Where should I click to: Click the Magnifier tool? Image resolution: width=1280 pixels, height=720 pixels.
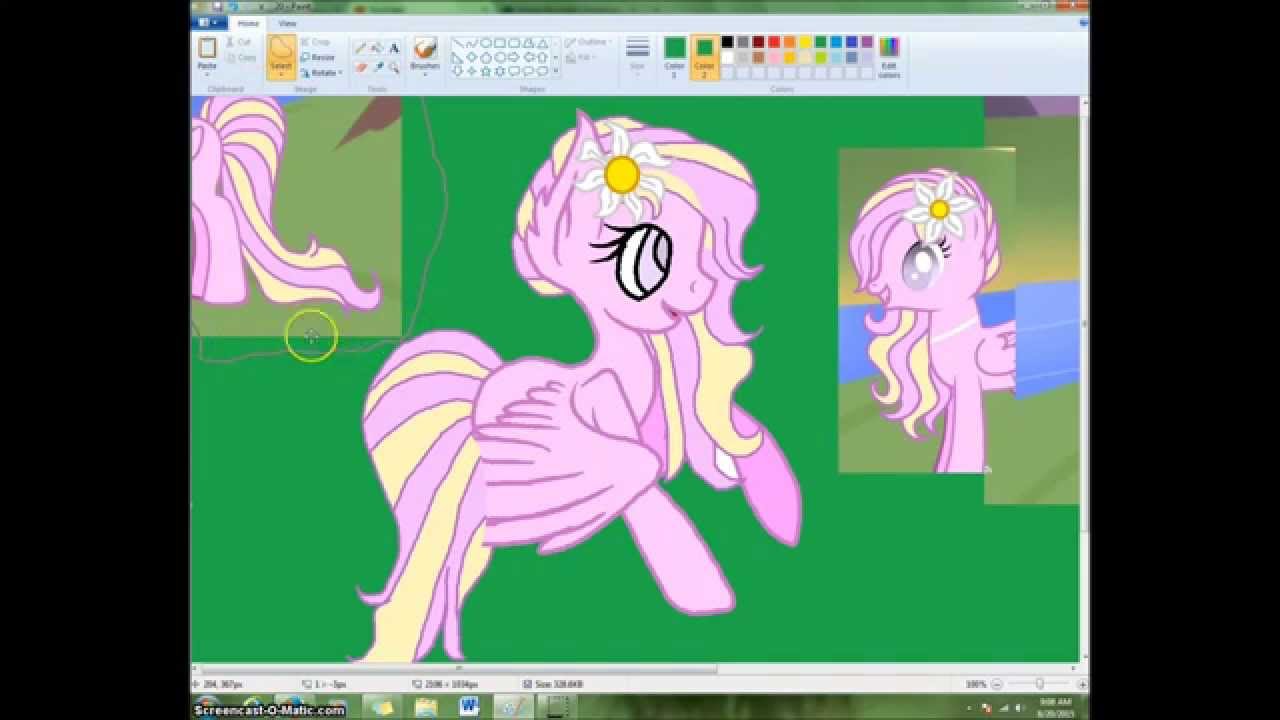tap(394, 67)
